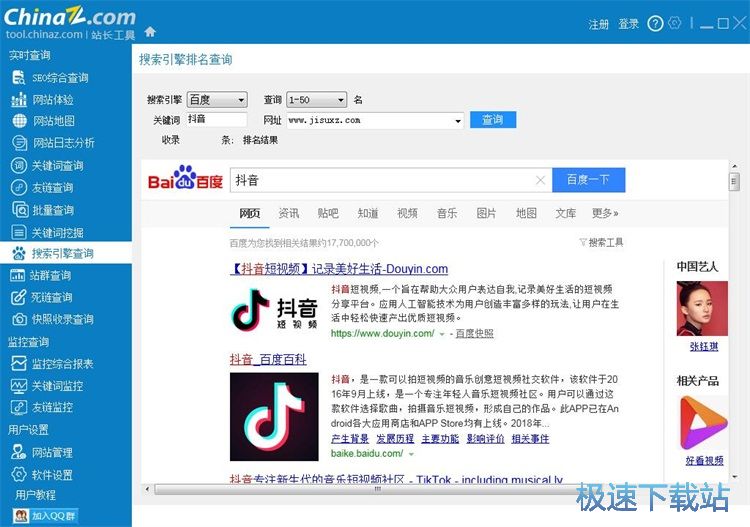Click the 关键词监控 monitor icon
The width and height of the screenshot is (750, 527).
tap(19, 385)
